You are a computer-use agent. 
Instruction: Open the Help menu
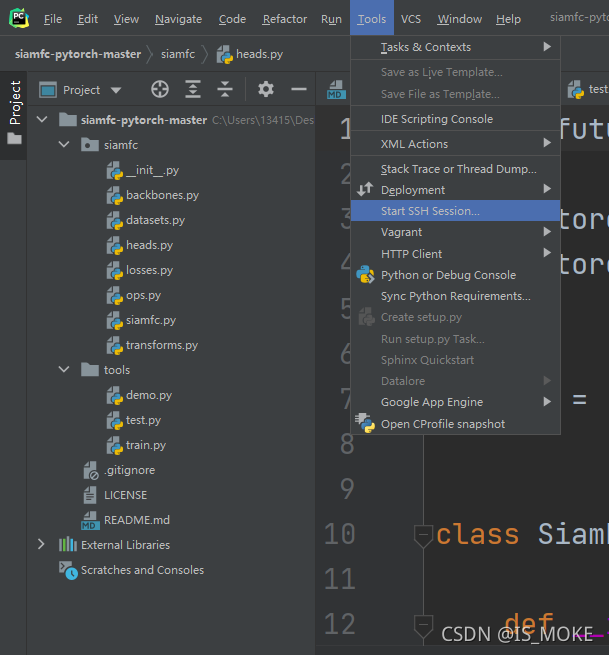[508, 19]
